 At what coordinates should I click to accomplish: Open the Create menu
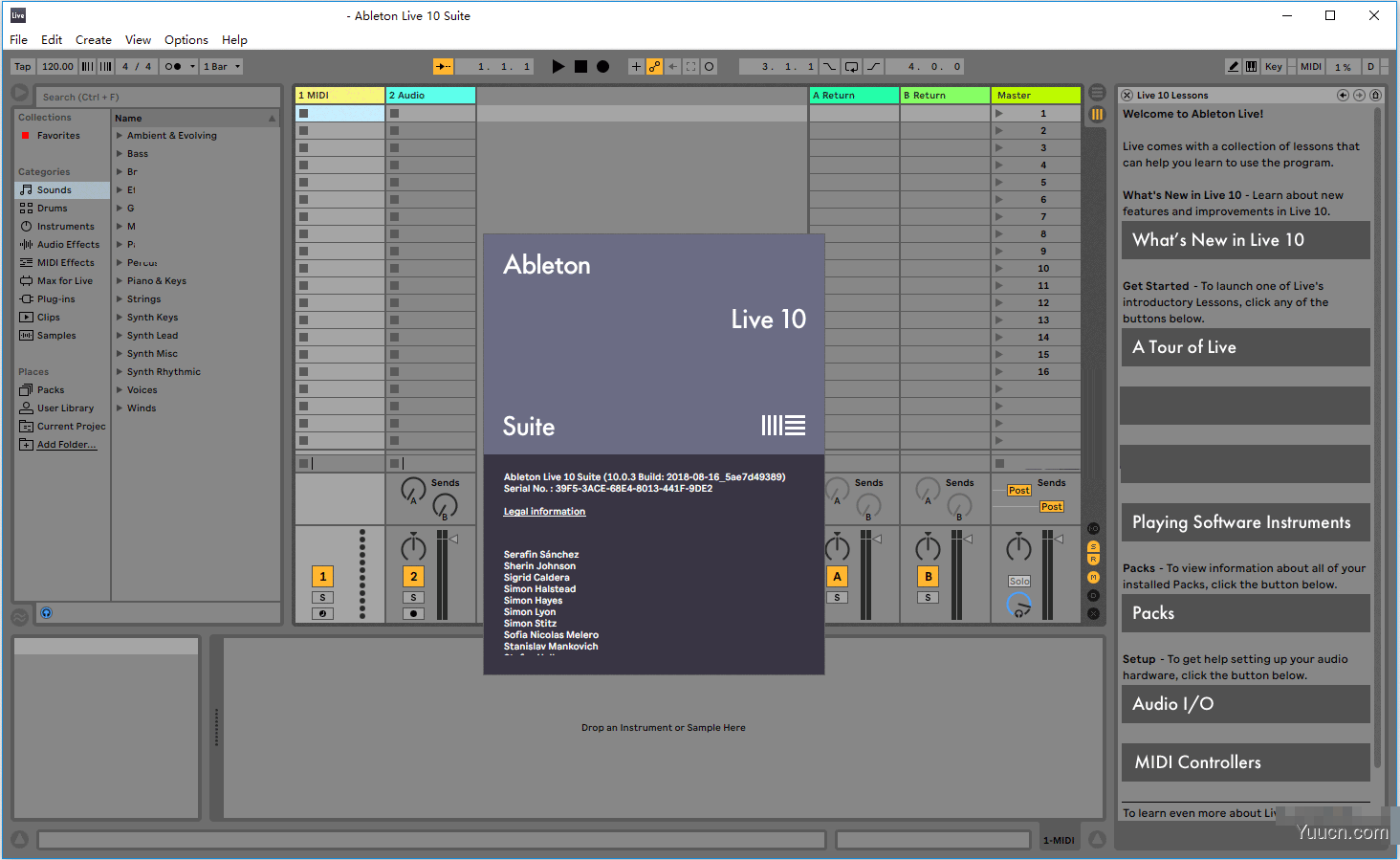point(93,39)
